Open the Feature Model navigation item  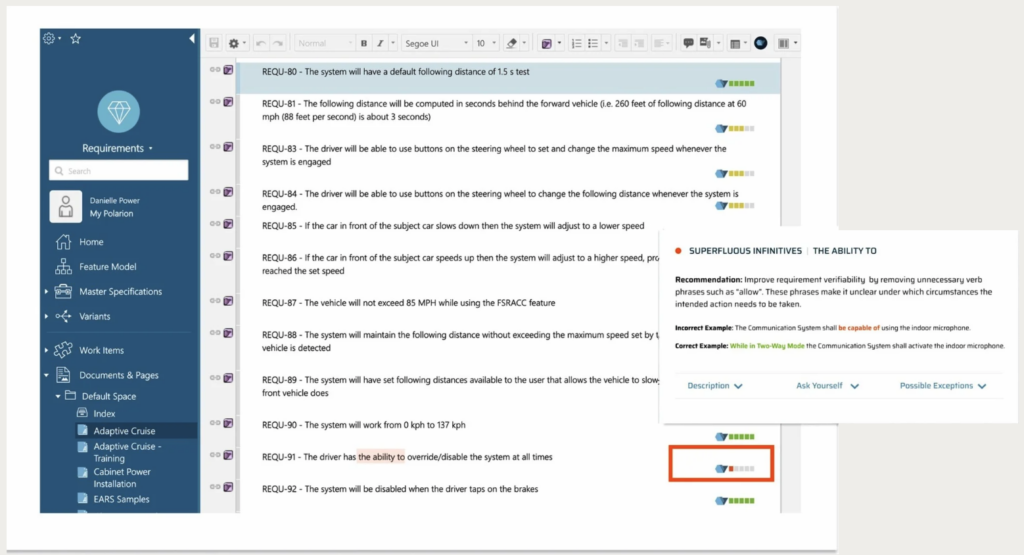tap(108, 267)
